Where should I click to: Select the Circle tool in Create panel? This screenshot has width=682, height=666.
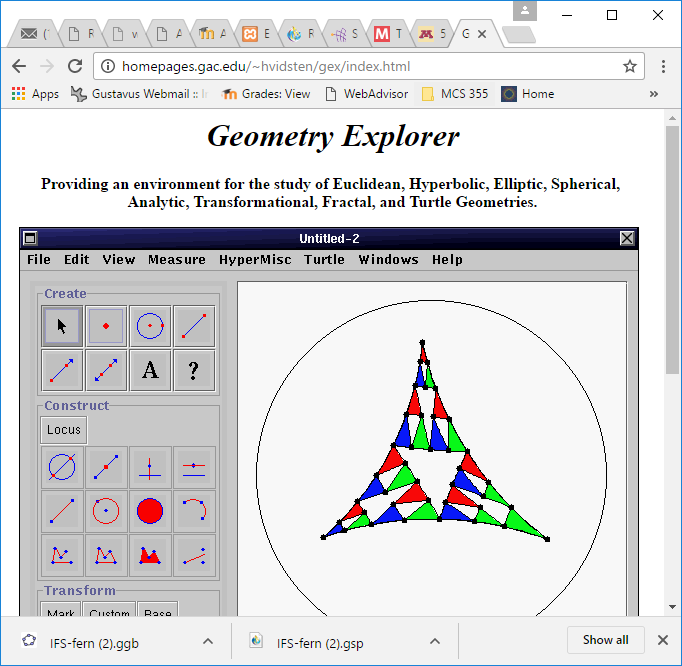coord(150,326)
